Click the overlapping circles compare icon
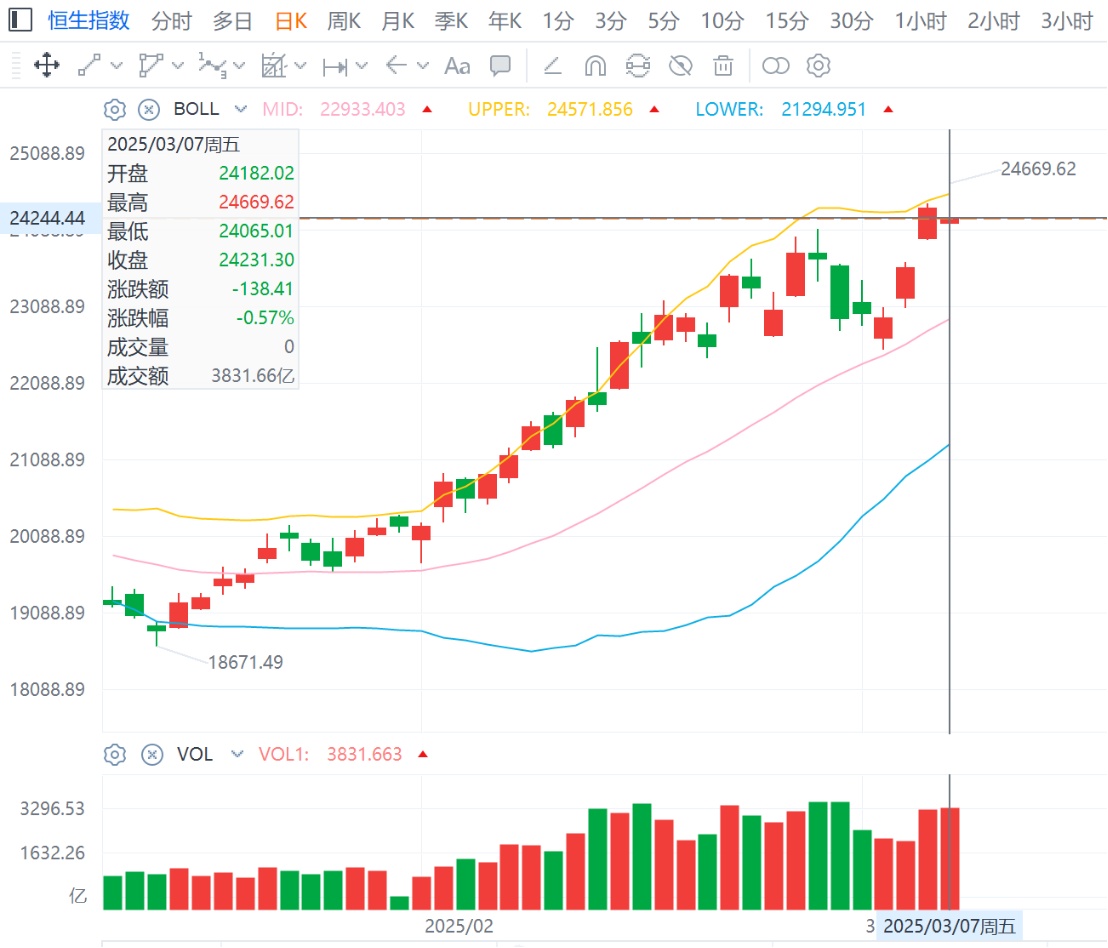The height and width of the screenshot is (948, 1108). point(775,66)
